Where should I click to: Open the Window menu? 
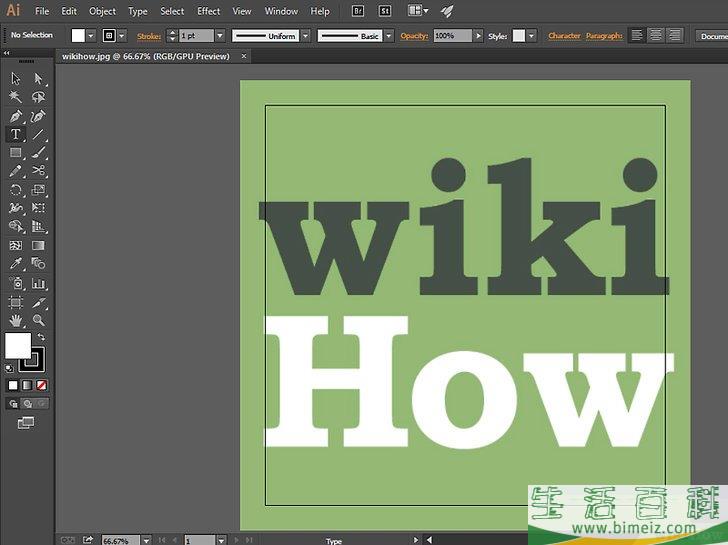point(281,11)
